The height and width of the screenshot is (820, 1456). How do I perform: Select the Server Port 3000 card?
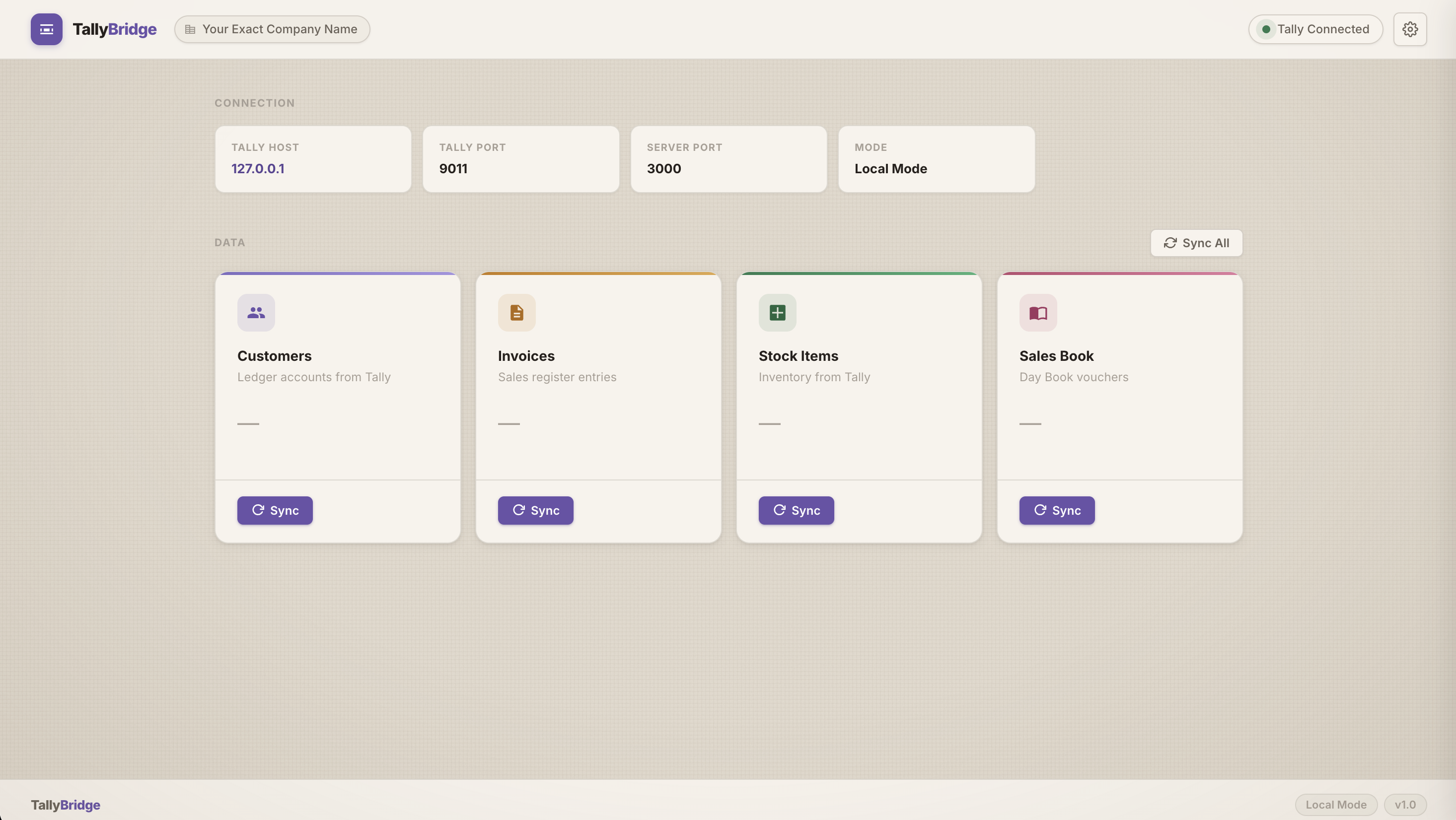(x=728, y=159)
